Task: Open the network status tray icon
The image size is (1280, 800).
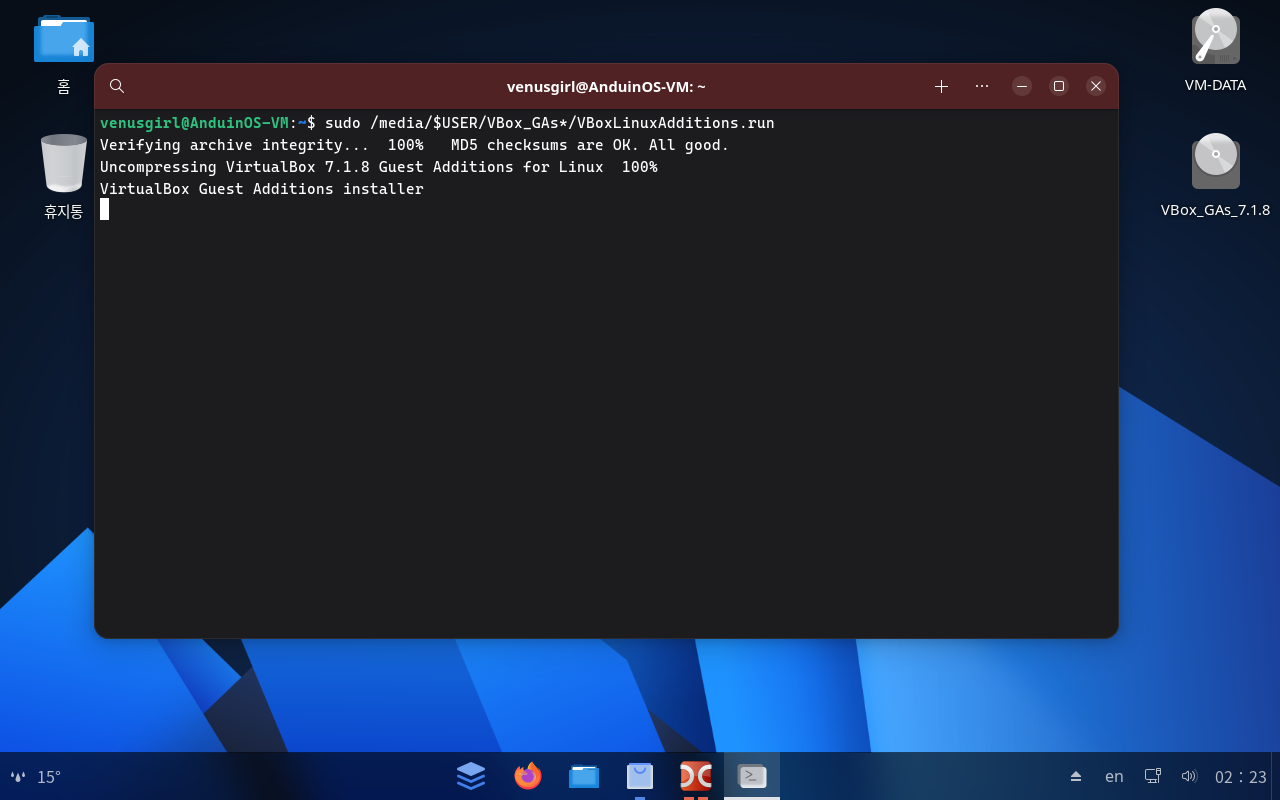Action: 1152,776
